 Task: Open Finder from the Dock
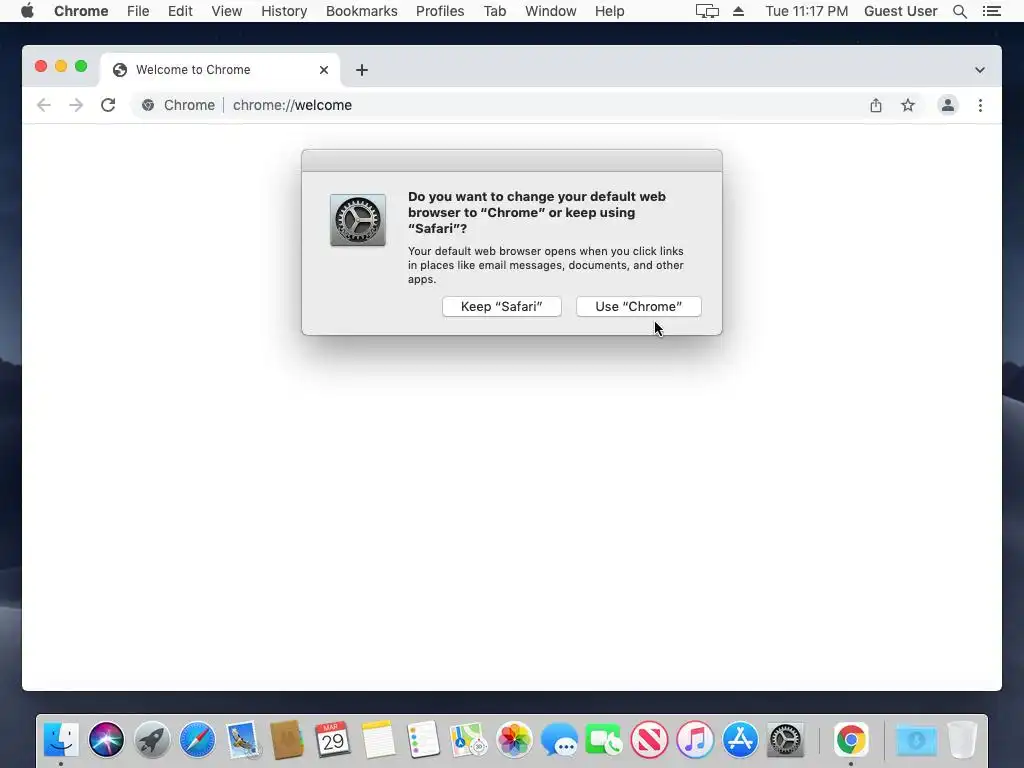pos(61,740)
